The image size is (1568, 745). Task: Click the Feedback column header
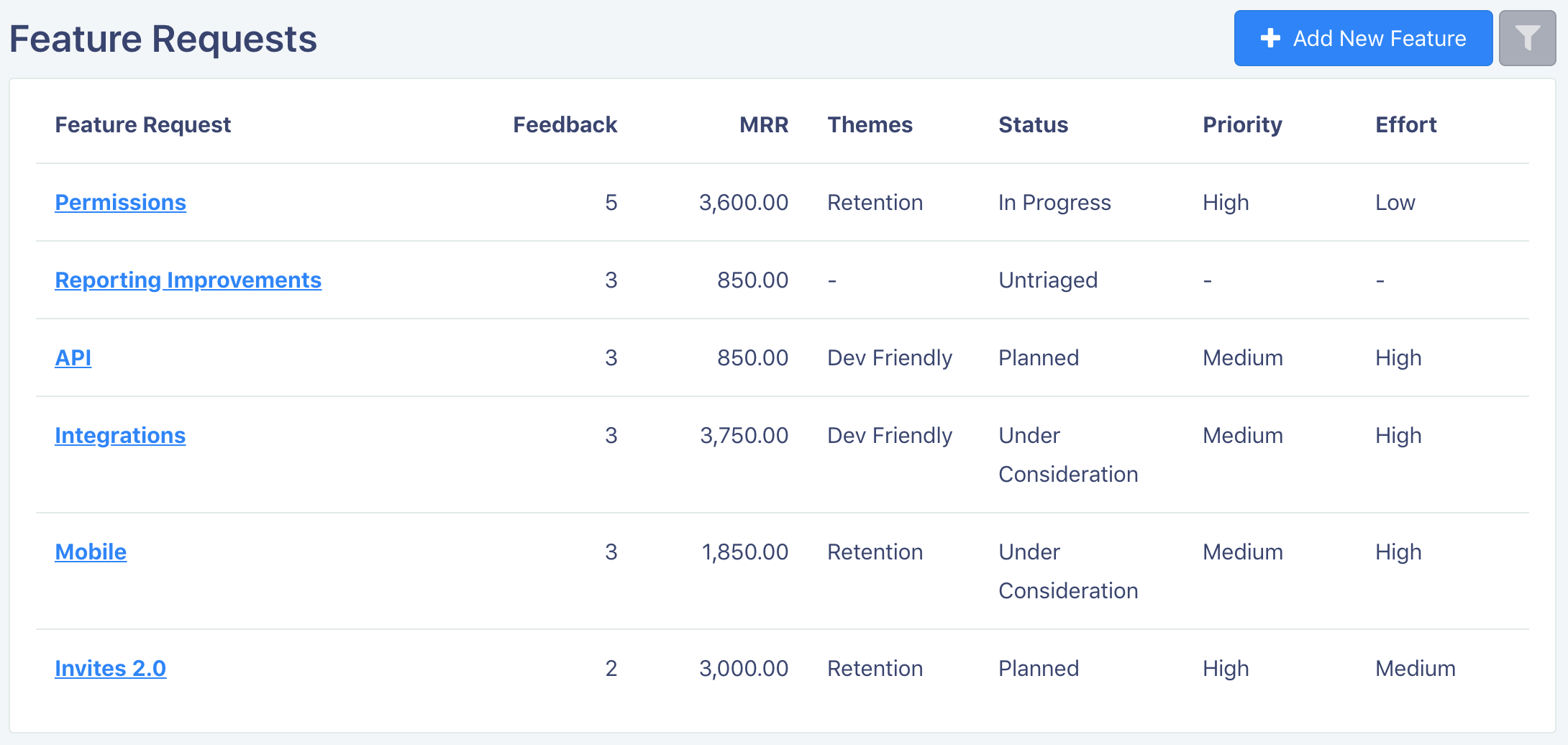click(x=565, y=125)
